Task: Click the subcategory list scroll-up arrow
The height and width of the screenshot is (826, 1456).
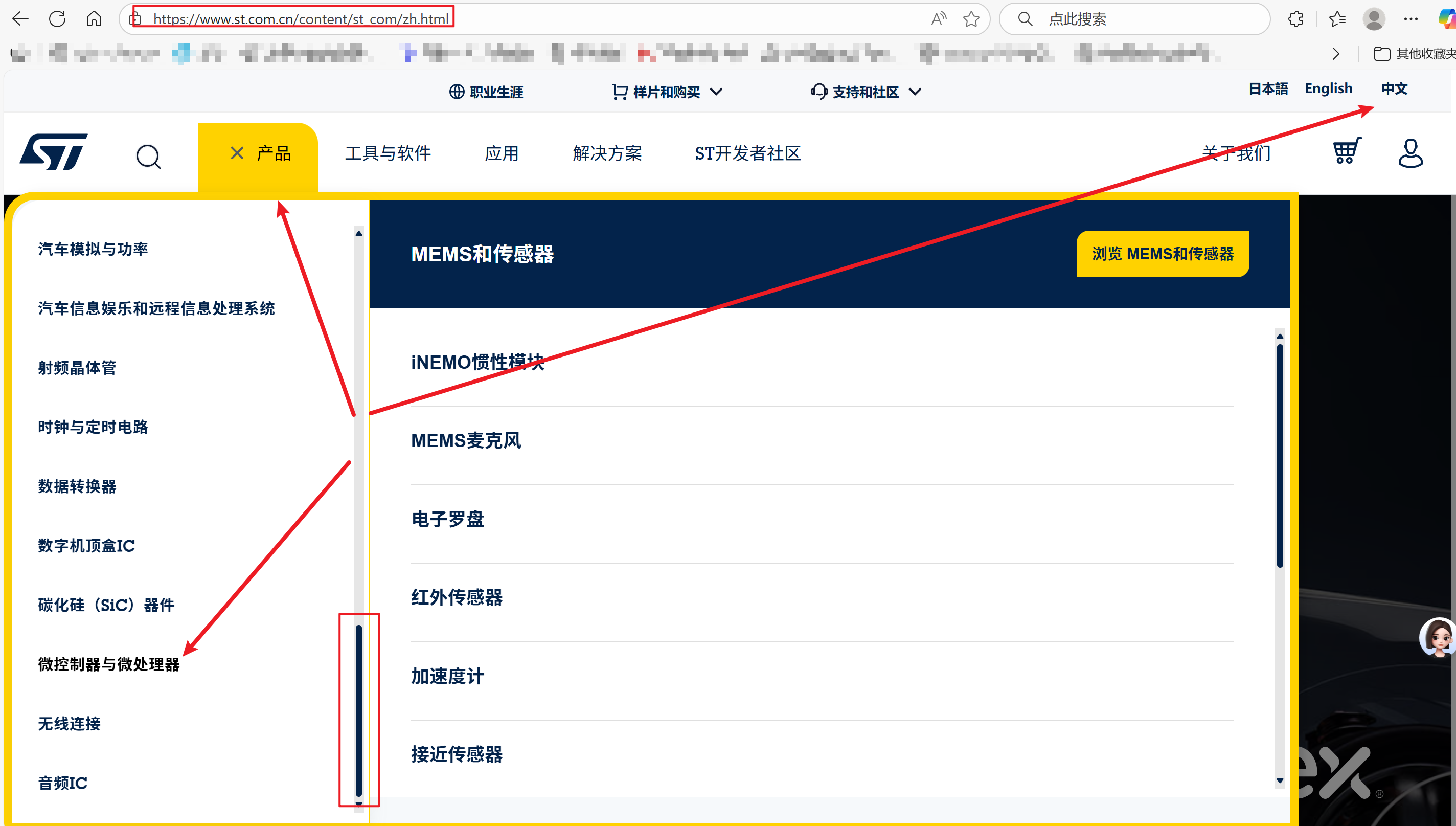Action: pos(1280,337)
